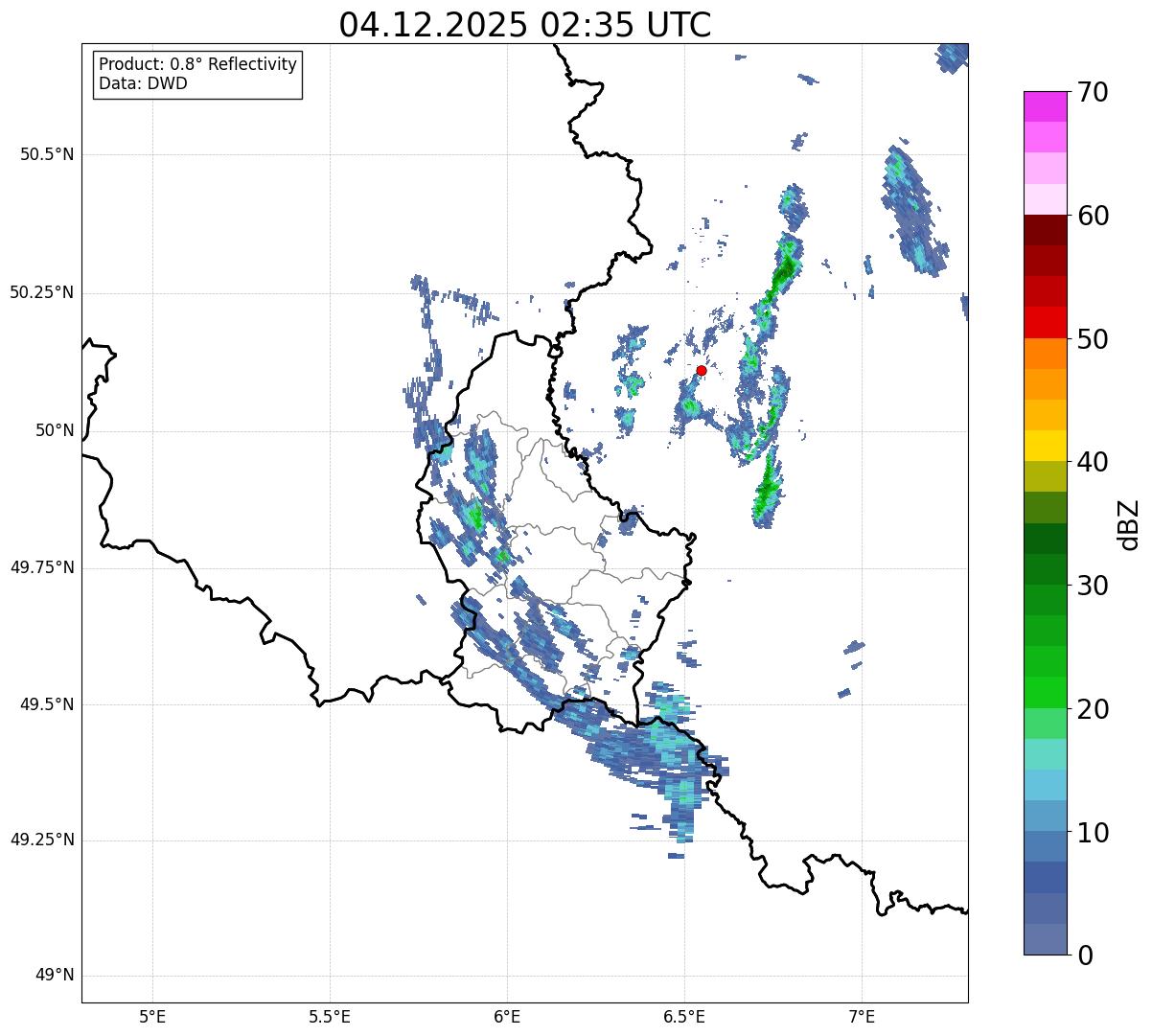Click the colorbar '40' tick label
This screenshot has height=1036, width=1152.
1093,462
